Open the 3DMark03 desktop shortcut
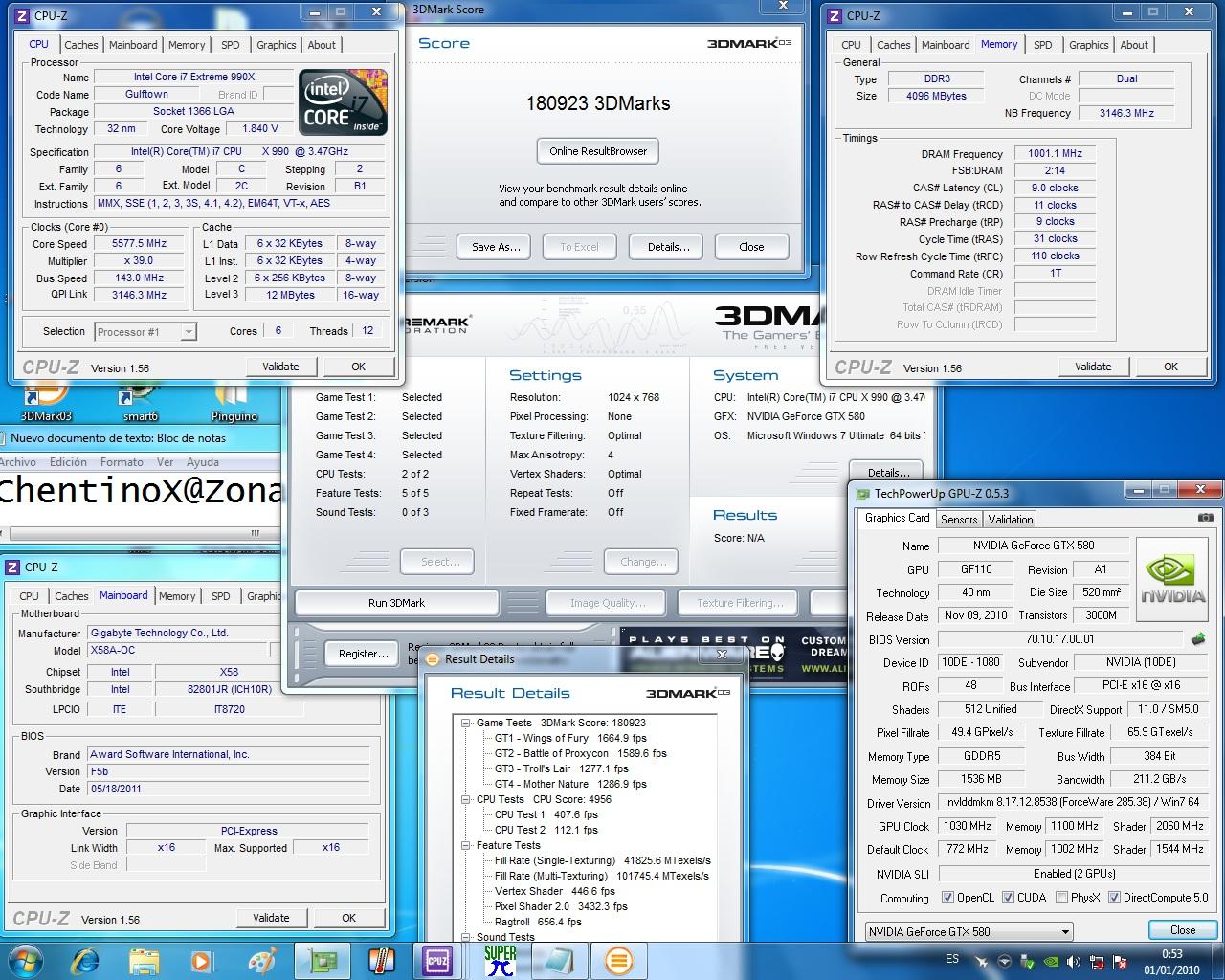Screen dimensions: 1225x980 [x=46, y=401]
